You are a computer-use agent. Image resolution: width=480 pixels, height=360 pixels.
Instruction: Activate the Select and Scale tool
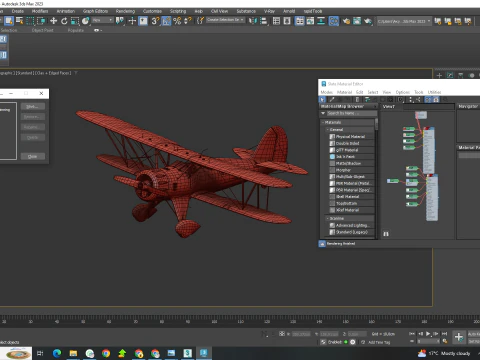(x=75, y=21)
